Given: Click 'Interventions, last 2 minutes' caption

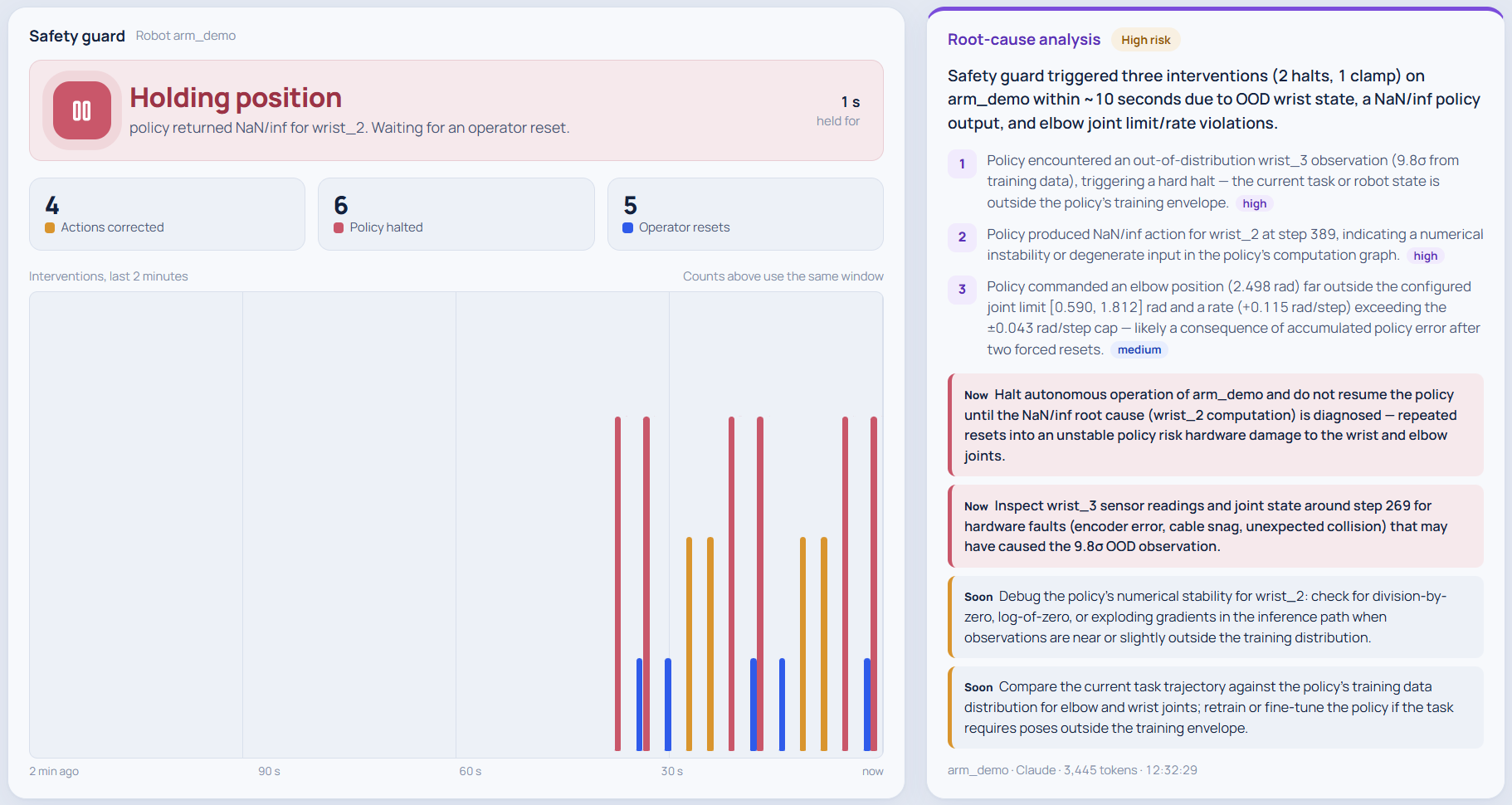Looking at the screenshot, I should [109, 276].
